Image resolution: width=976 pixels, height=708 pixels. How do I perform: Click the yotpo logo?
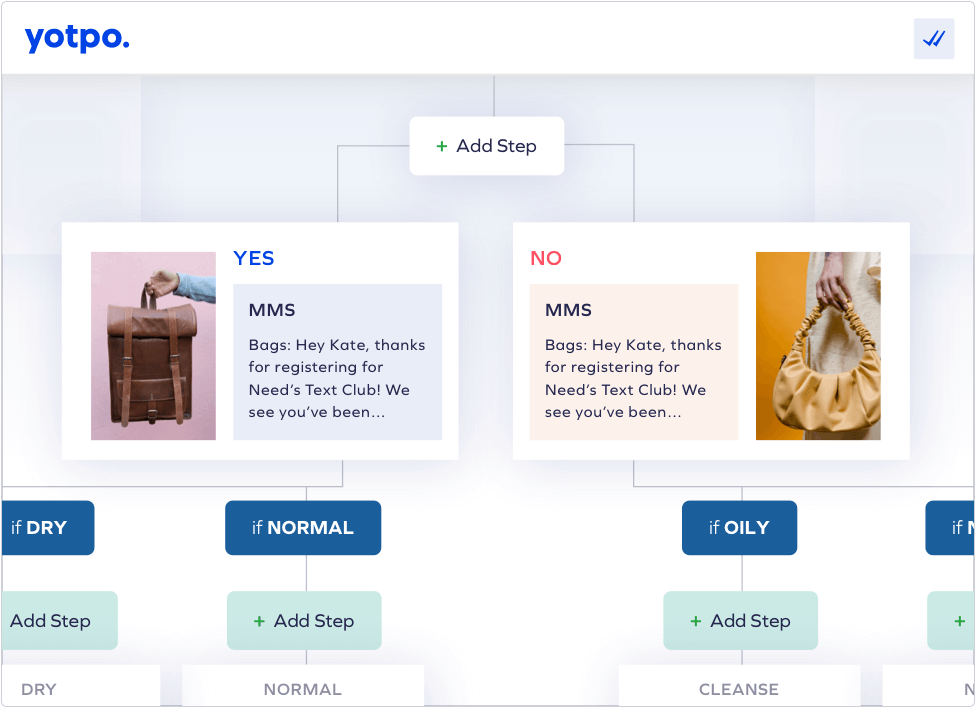[x=77, y=39]
